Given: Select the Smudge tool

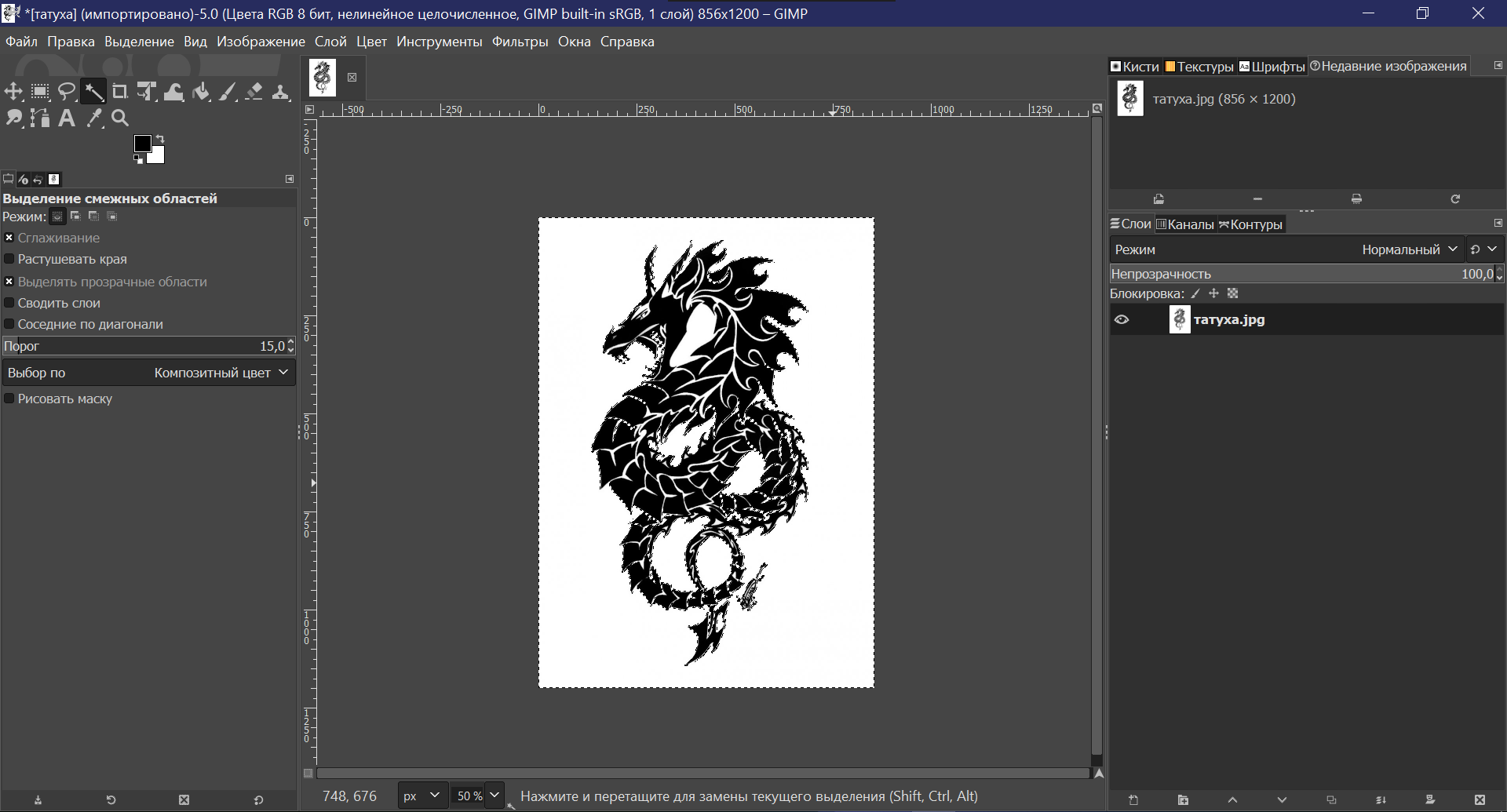Looking at the screenshot, I should pos(13,118).
